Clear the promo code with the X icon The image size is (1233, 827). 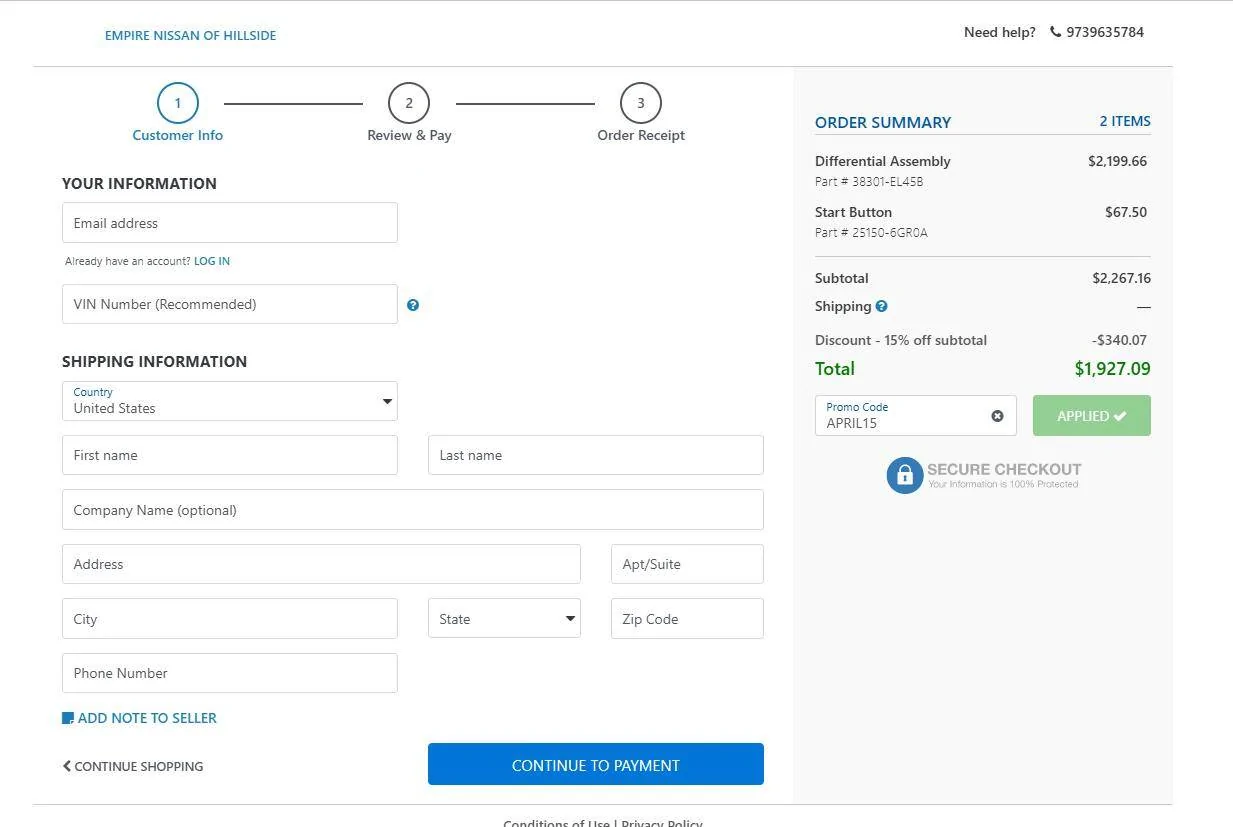pos(997,416)
